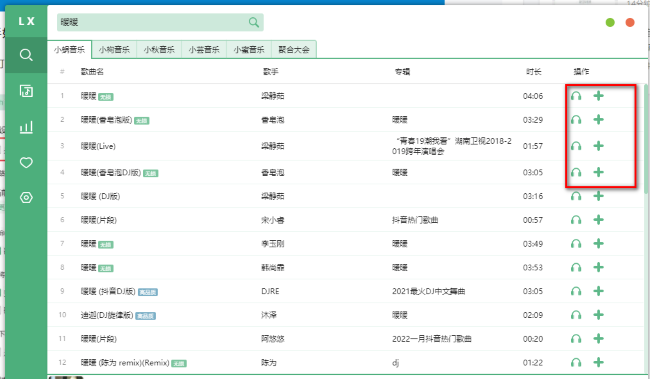The height and width of the screenshot is (379, 650).
Task: Play row 6 暖暖(片段) by 宋小睿
Action: pos(576,220)
